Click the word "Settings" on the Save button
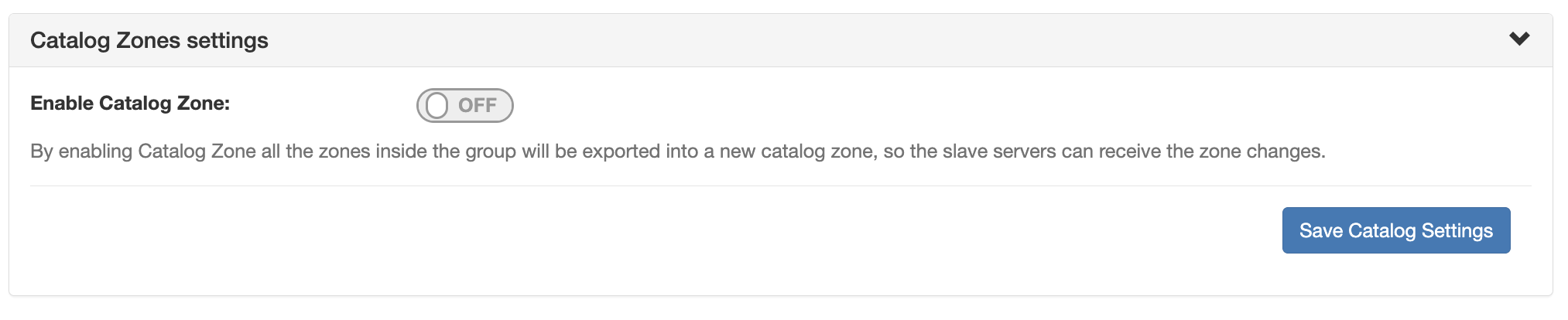1568x320 pixels. 1457,230
